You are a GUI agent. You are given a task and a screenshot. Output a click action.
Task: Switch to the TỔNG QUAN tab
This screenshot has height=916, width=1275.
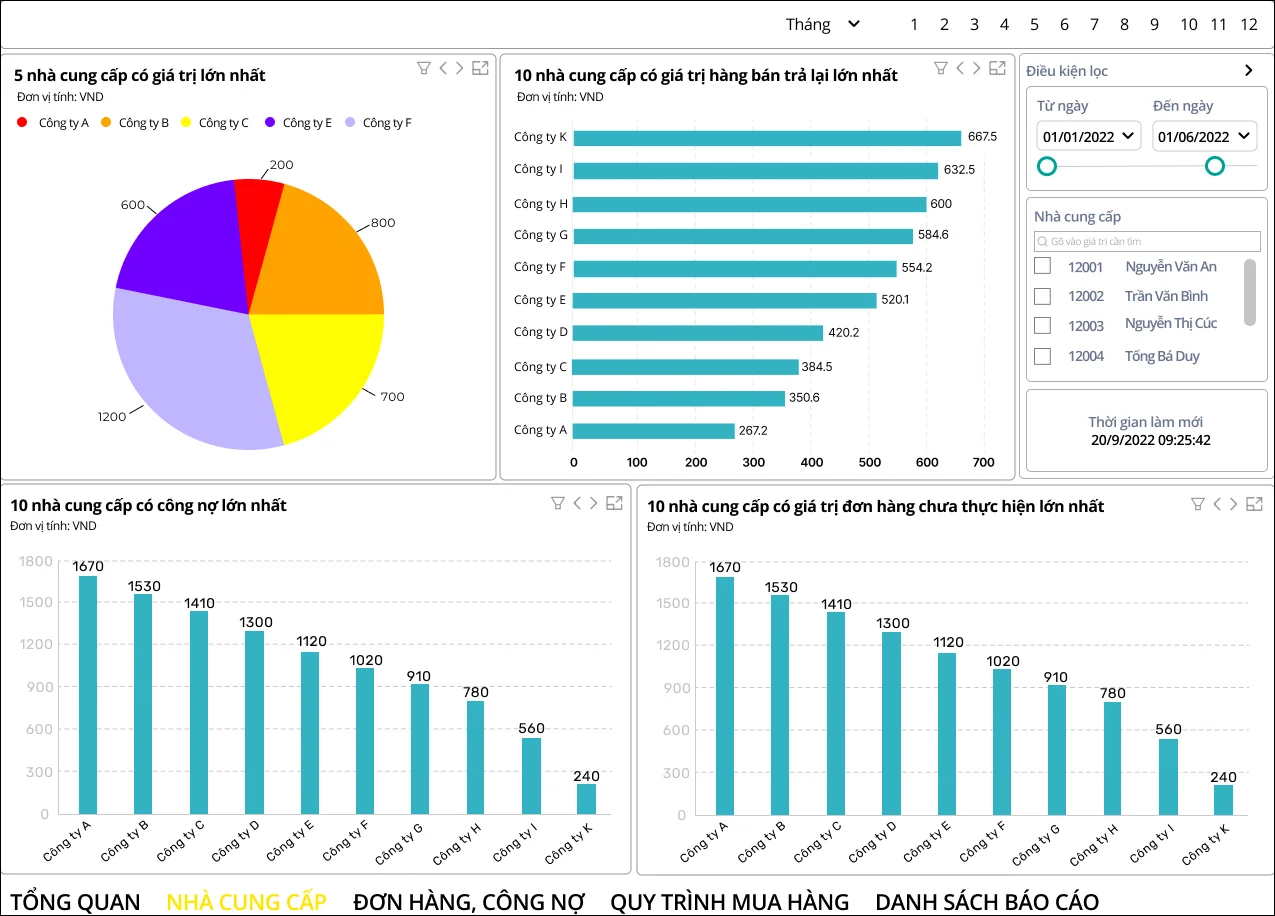pos(74,901)
